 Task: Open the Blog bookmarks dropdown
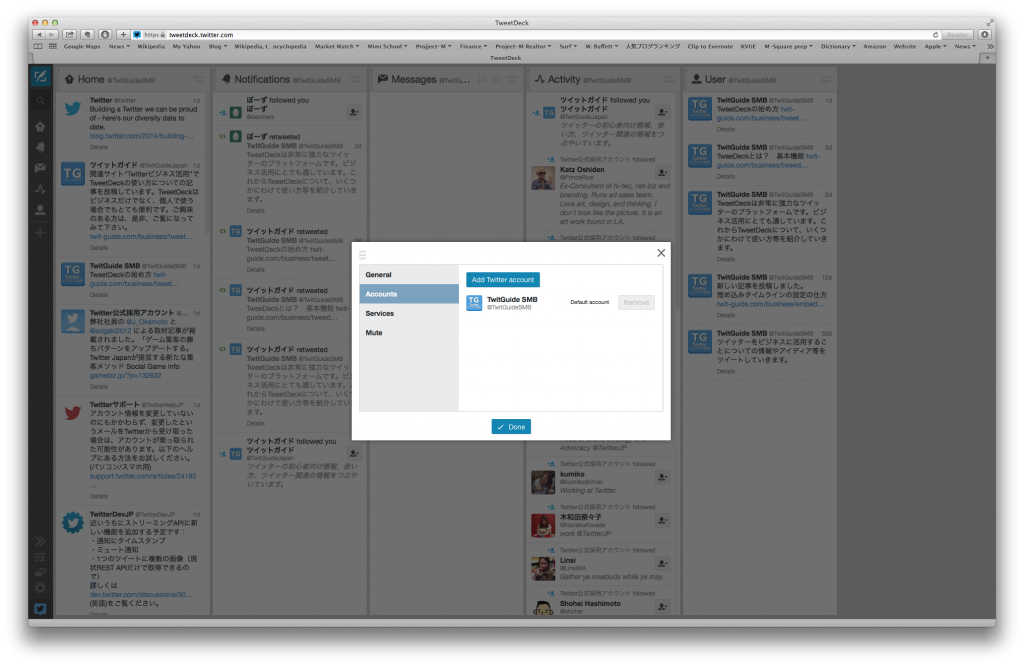(218, 46)
